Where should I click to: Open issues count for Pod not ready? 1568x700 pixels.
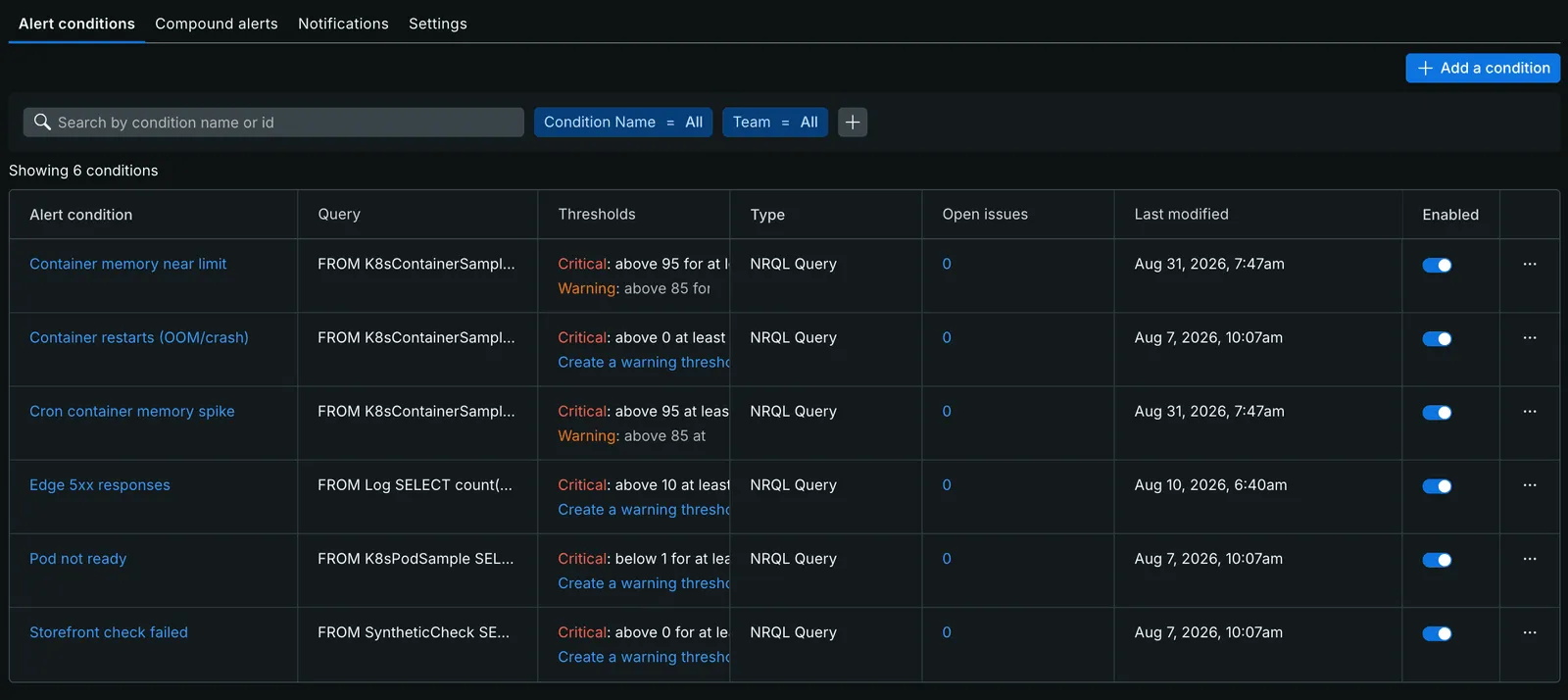(x=947, y=558)
